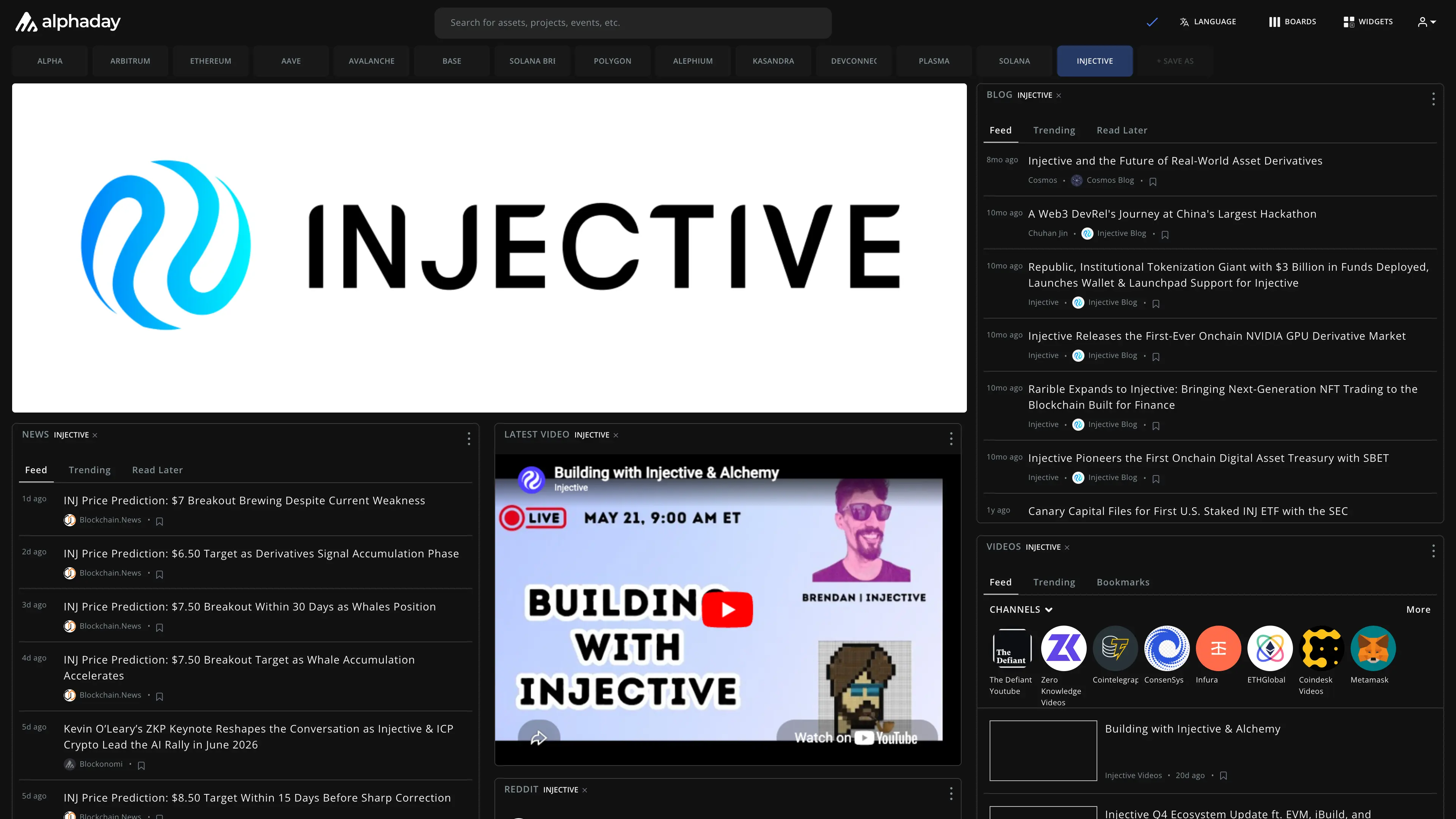The width and height of the screenshot is (1456, 819).
Task: Bookmark the Kevin O'Leary ZKP Keynote article
Action: point(141,765)
